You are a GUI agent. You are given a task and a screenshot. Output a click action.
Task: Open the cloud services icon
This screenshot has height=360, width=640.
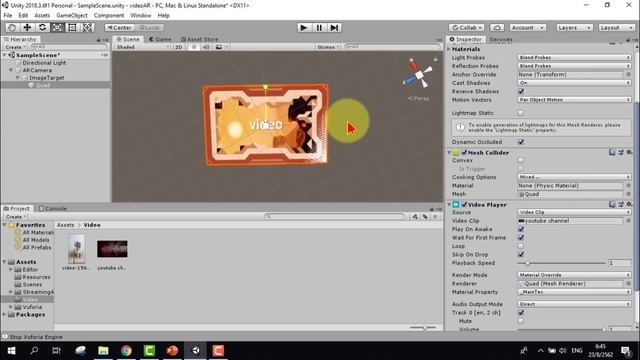(x=497, y=27)
